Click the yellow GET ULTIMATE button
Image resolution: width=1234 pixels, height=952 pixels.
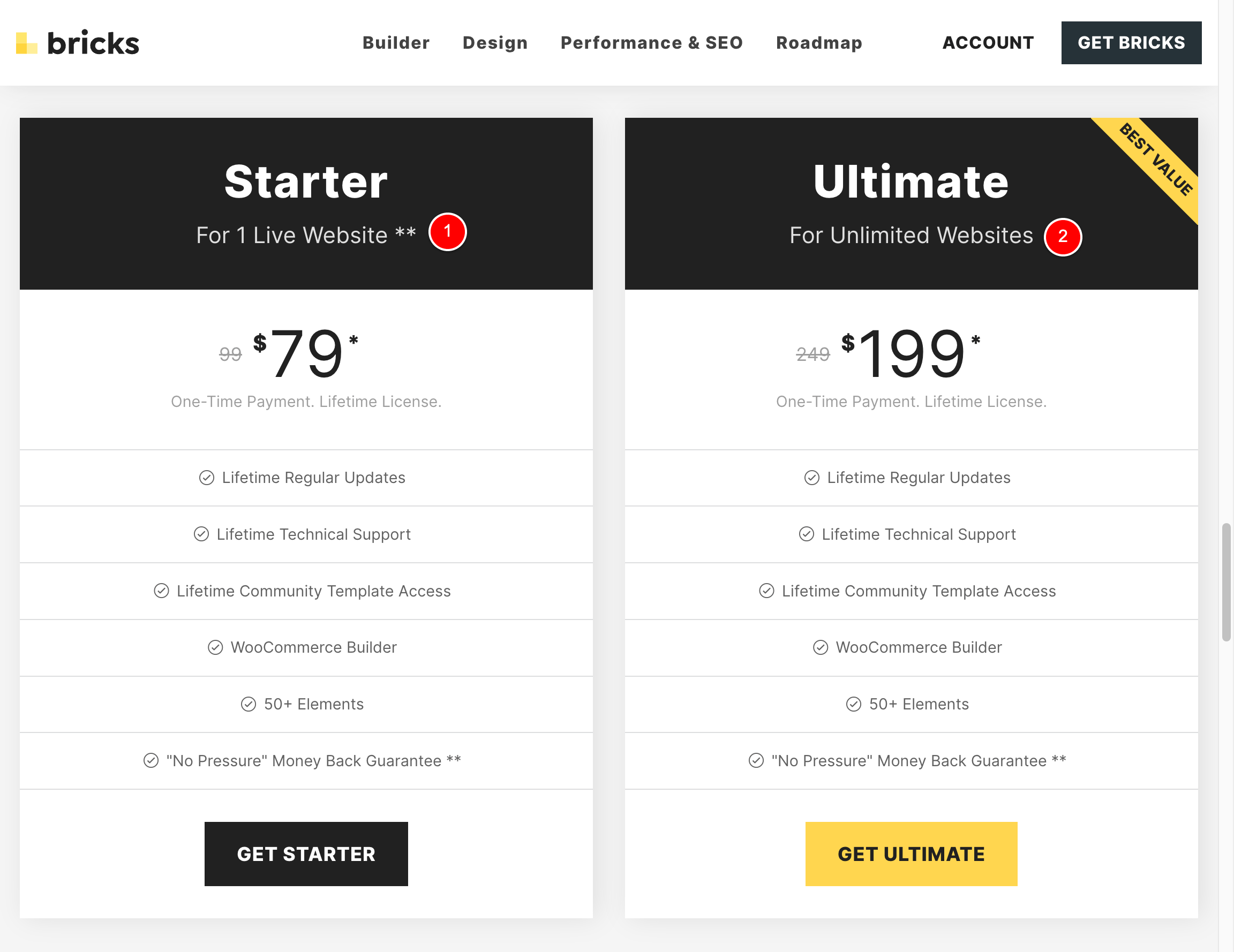click(912, 853)
